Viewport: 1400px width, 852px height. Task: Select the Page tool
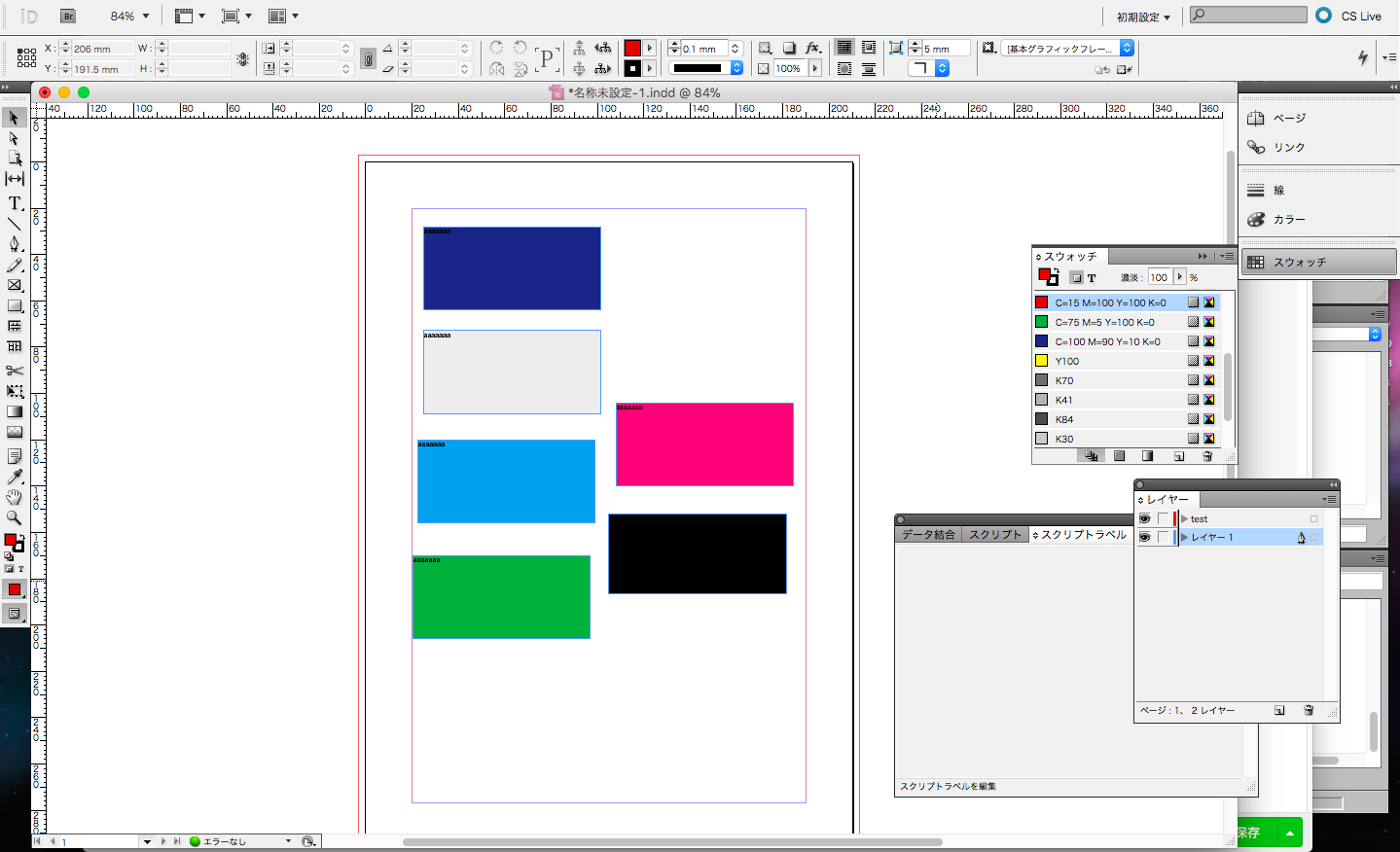coord(14,159)
